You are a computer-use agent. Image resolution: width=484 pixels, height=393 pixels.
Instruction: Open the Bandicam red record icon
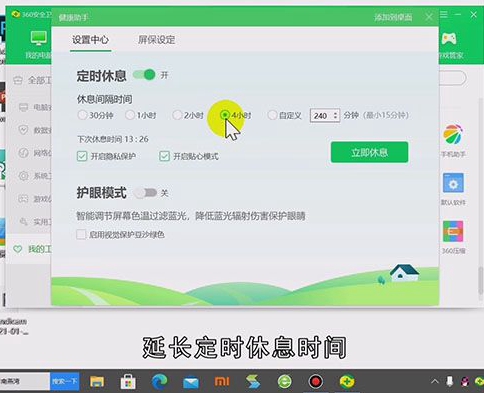point(315,382)
